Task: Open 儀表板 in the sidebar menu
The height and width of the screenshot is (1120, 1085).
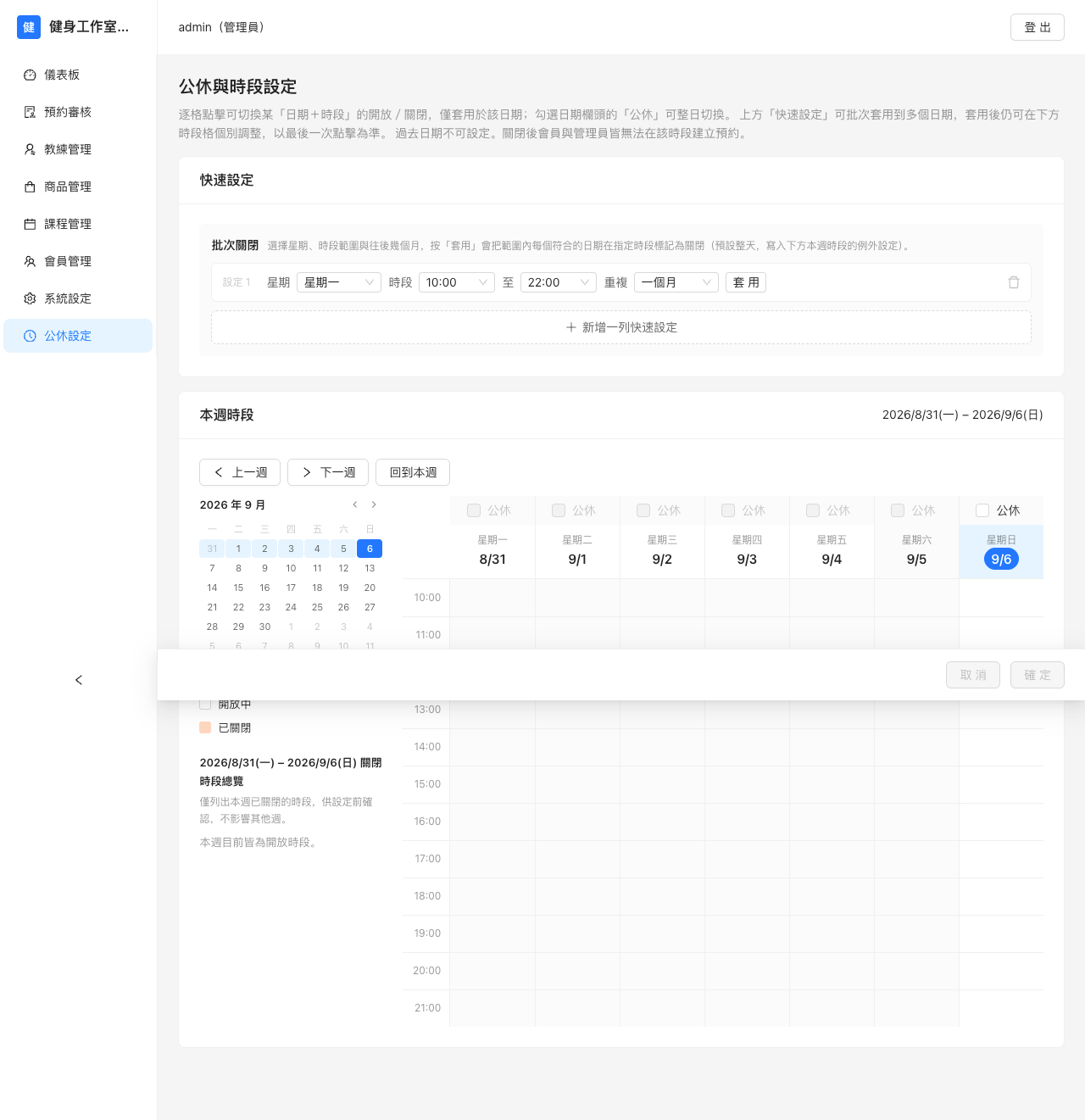Action: (78, 75)
